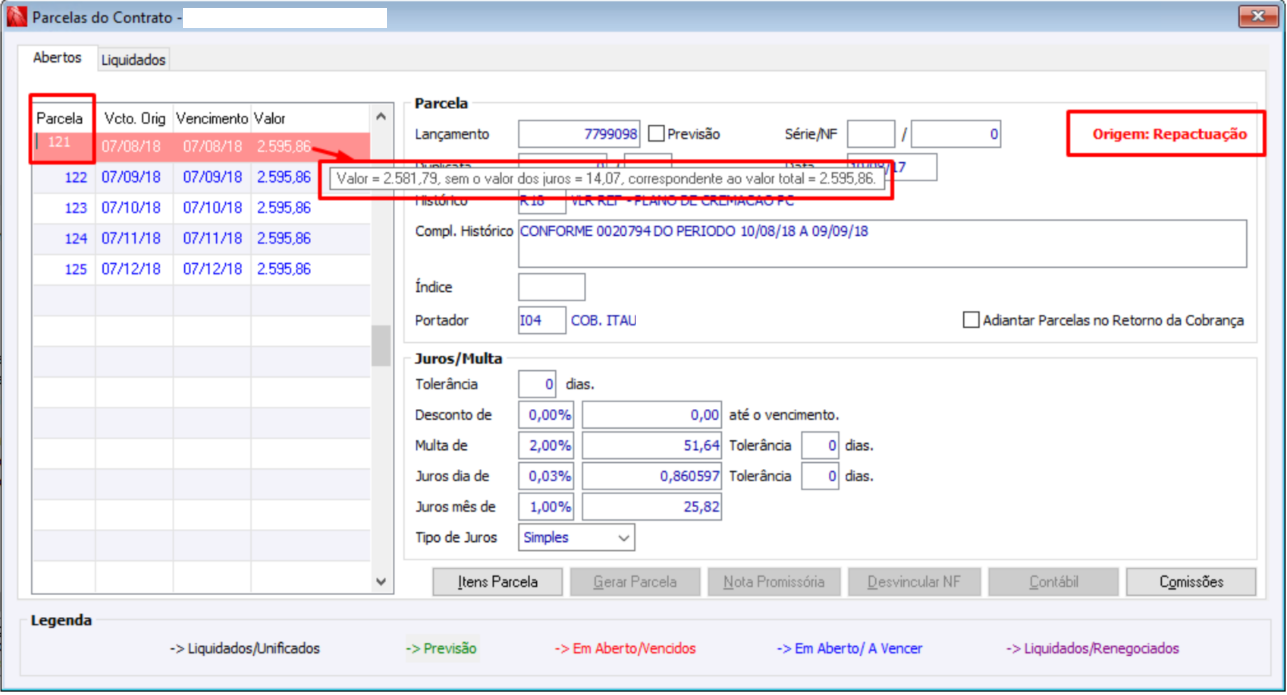This screenshot has height=695, width=1287.
Task: Select parcela row 124
Action: 201,238
